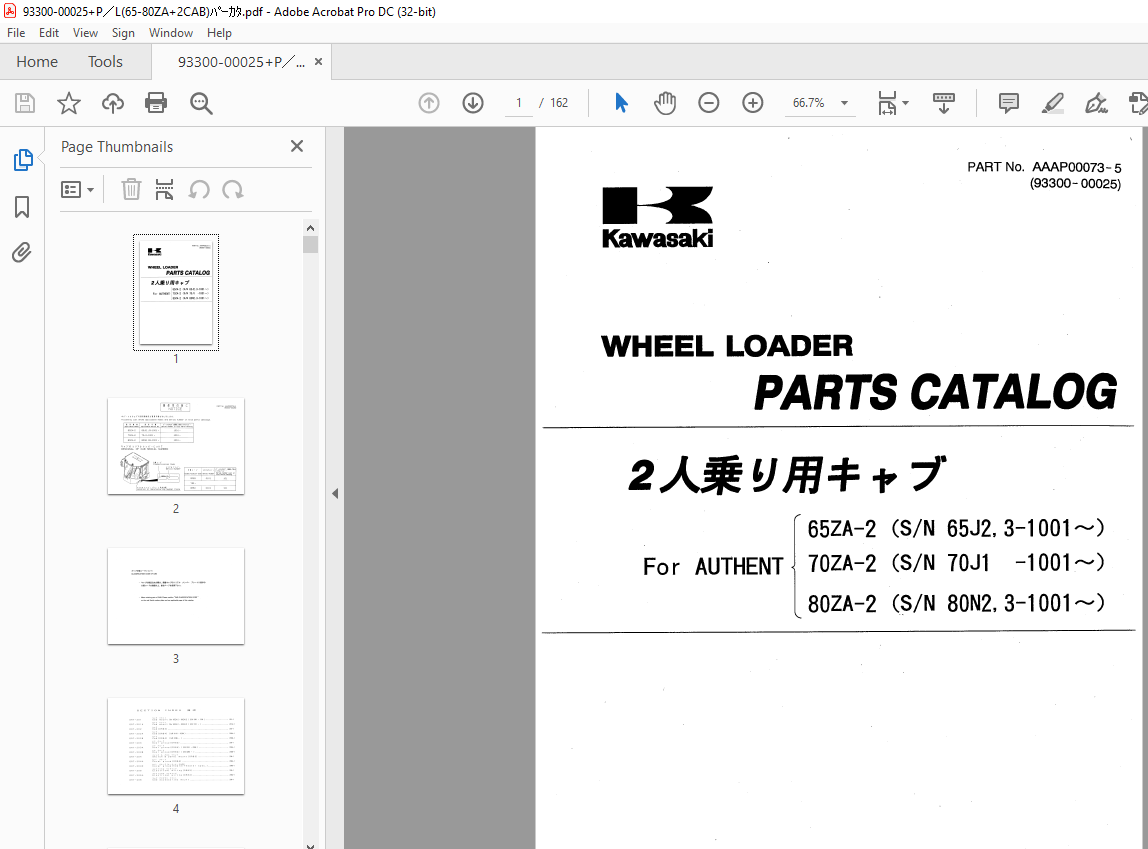Open the Sign menu
This screenshot has width=1148, height=849.
[x=123, y=33]
